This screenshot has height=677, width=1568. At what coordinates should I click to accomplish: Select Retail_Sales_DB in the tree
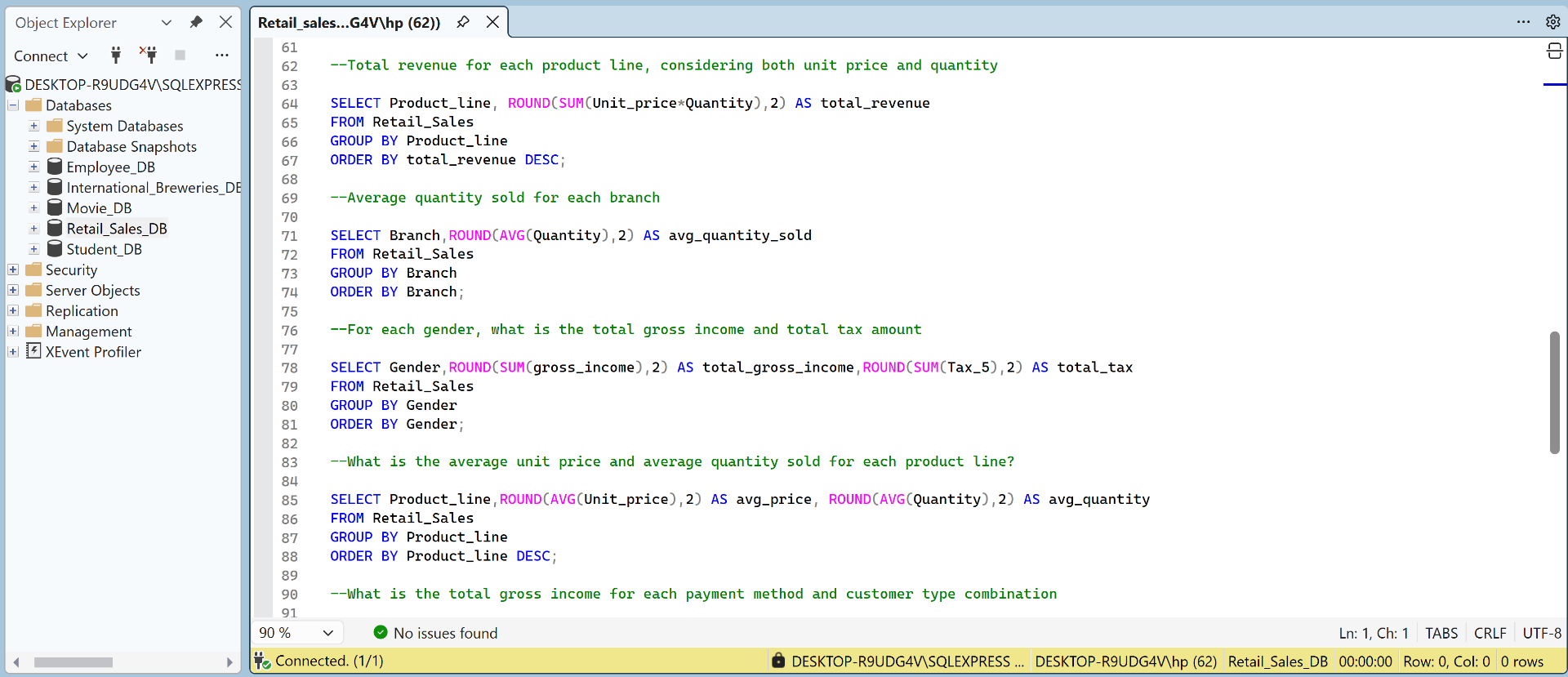coord(117,229)
